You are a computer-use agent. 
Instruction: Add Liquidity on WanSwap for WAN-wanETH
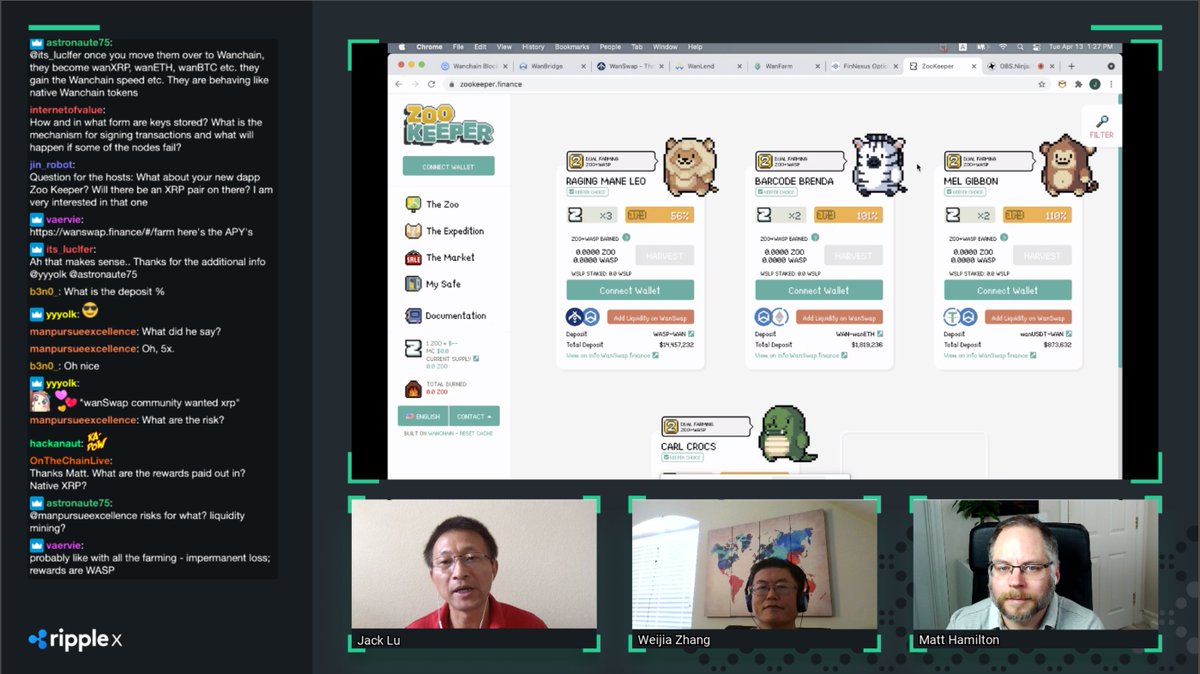(839, 317)
